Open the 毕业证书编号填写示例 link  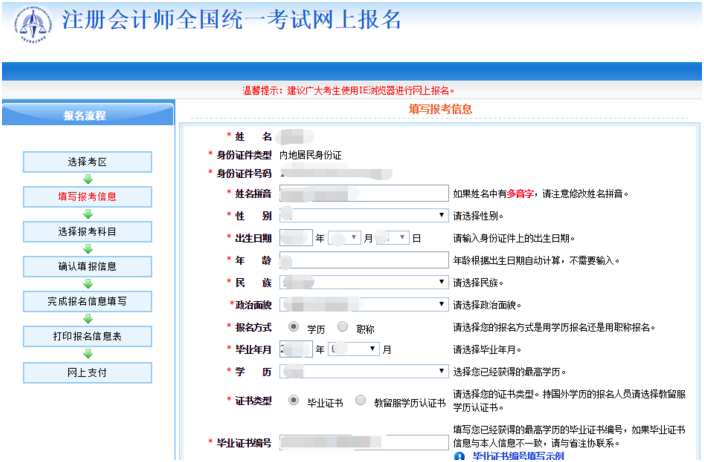[518, 457]
